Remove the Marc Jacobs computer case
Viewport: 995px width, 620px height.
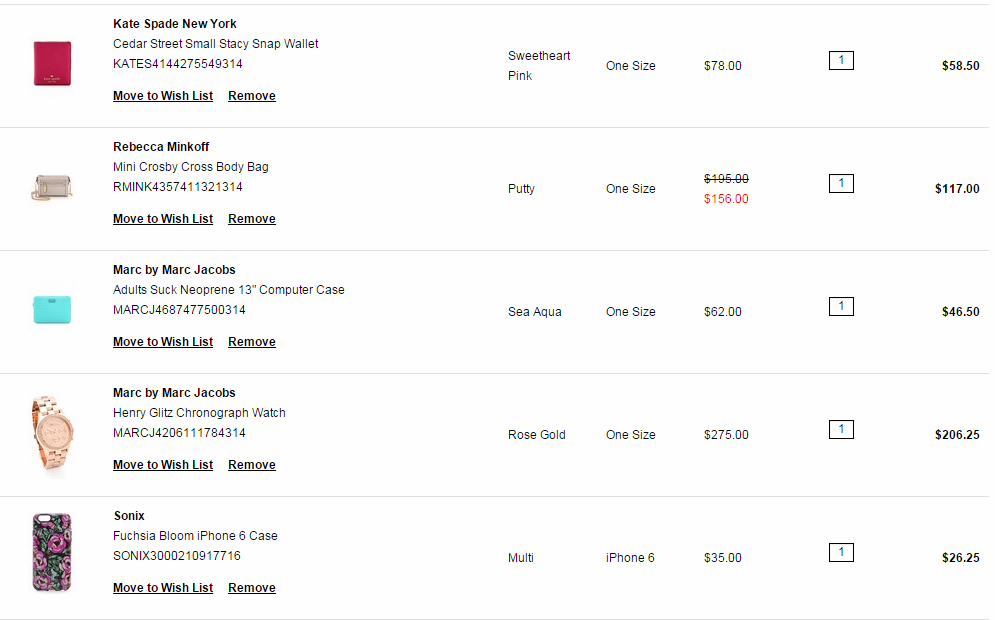[x=252, y=342]
